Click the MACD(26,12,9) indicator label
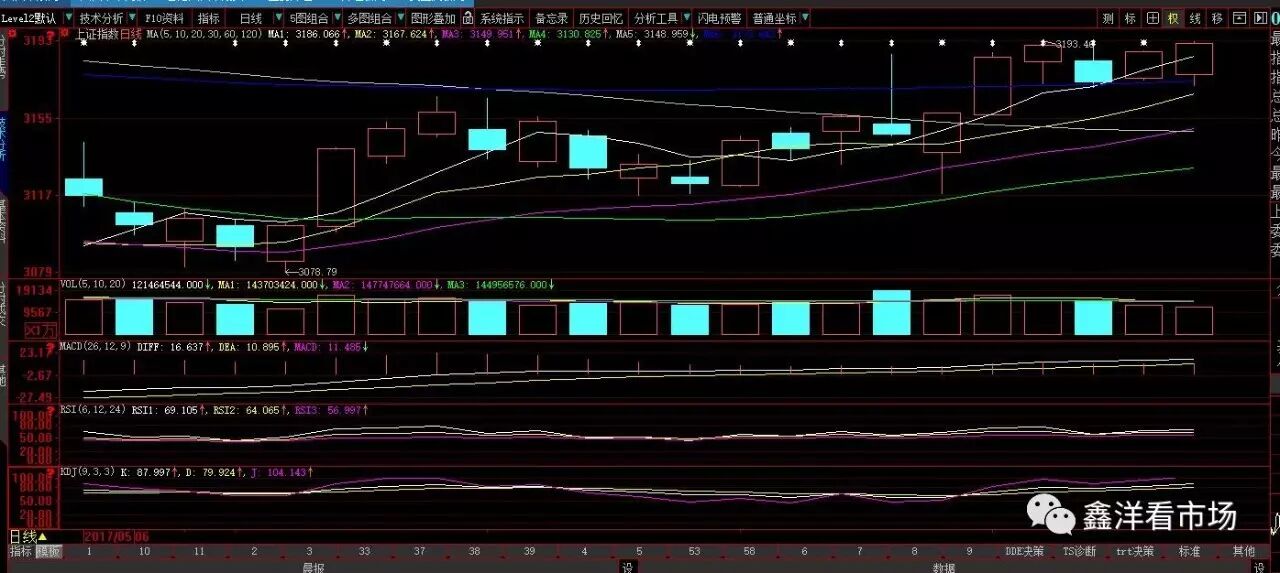 (x=94, y=346)
